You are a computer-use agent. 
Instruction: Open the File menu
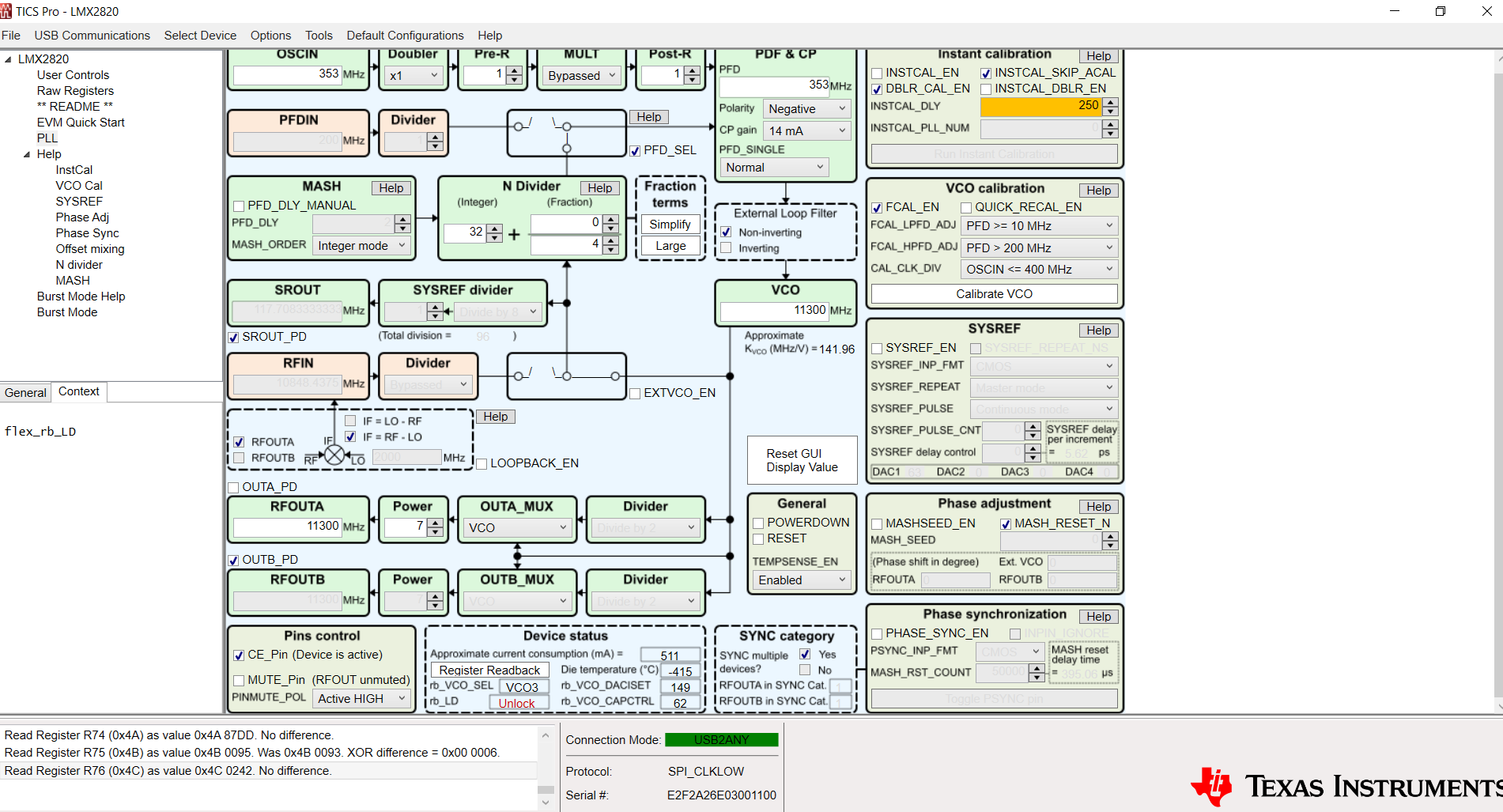point(11,36)
